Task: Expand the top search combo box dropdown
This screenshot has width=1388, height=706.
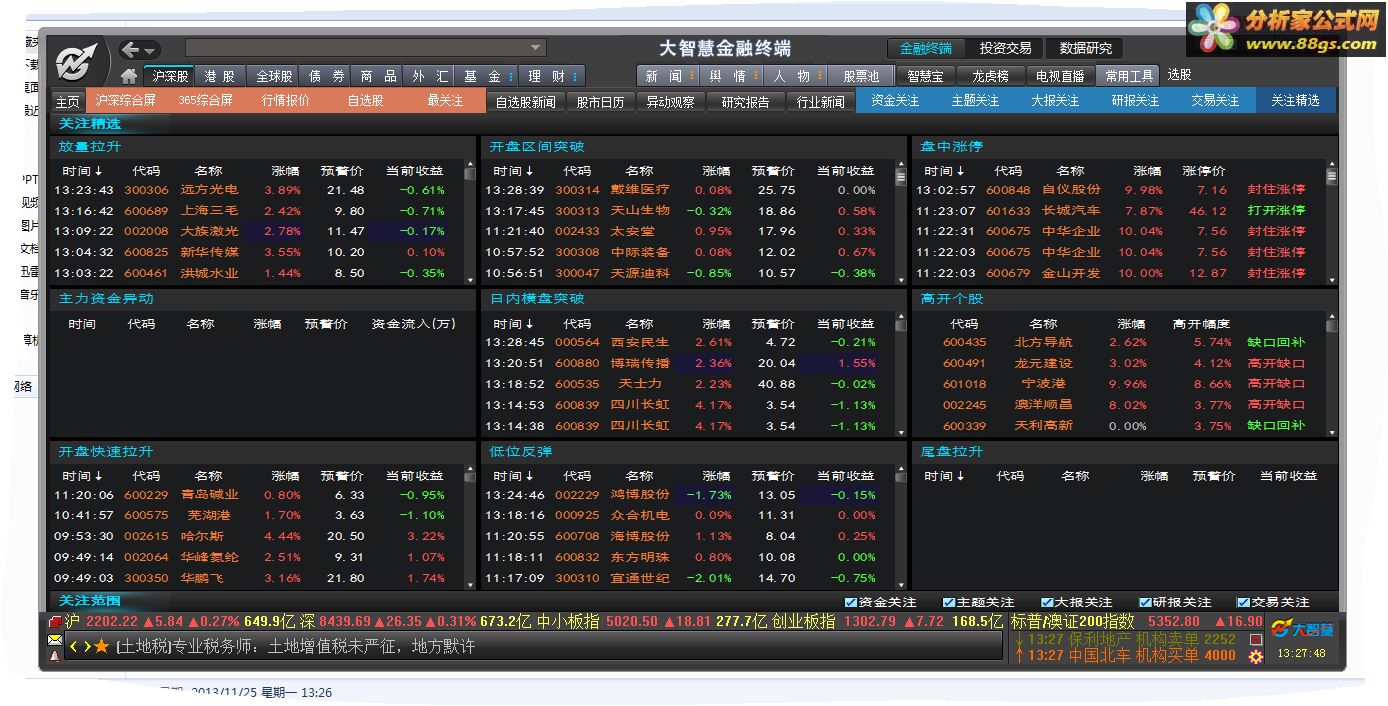Action: tap(536, 48)
